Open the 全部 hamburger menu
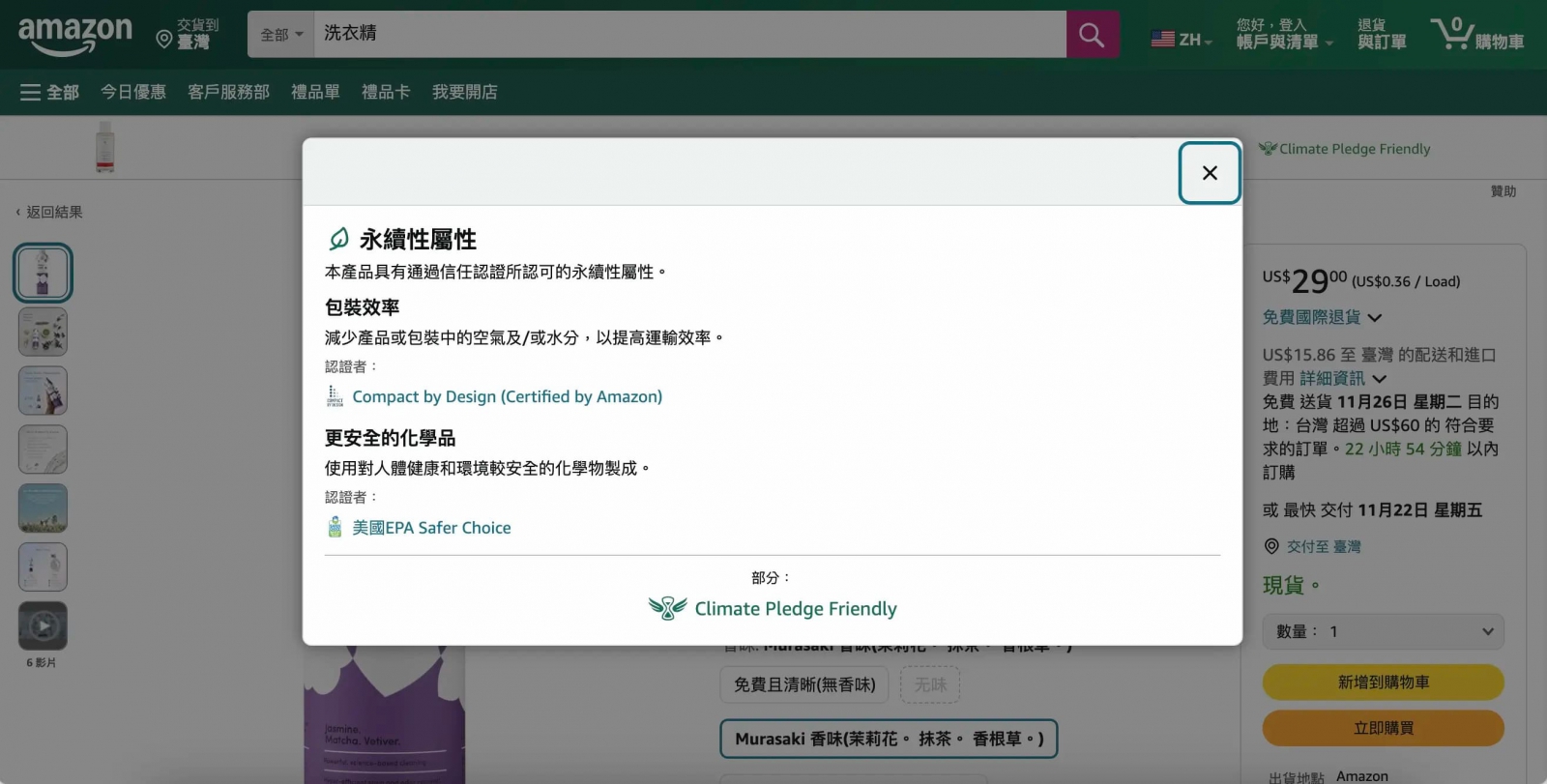 tap(49, 92)
